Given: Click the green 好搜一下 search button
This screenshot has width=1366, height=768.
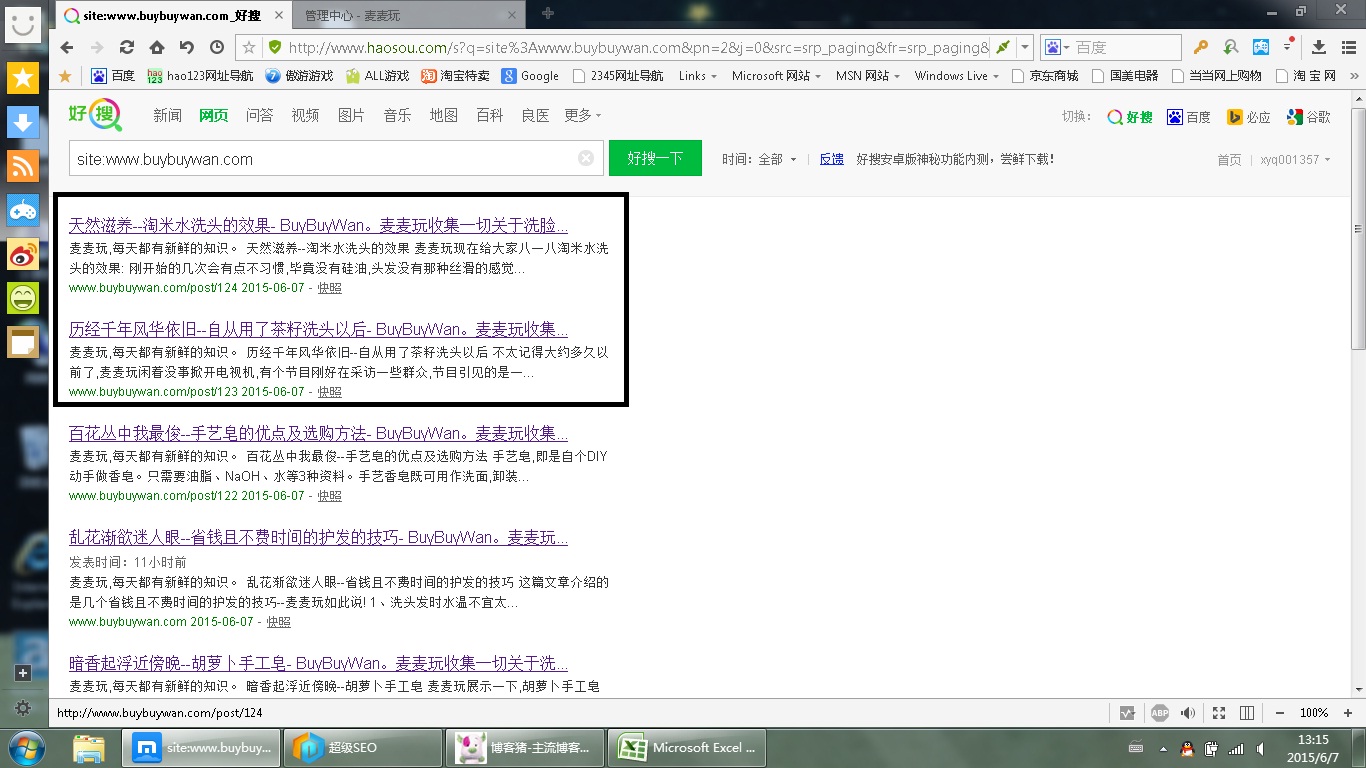Looking at the screenshot, I should pyautogui.click(x=655, y=158).
